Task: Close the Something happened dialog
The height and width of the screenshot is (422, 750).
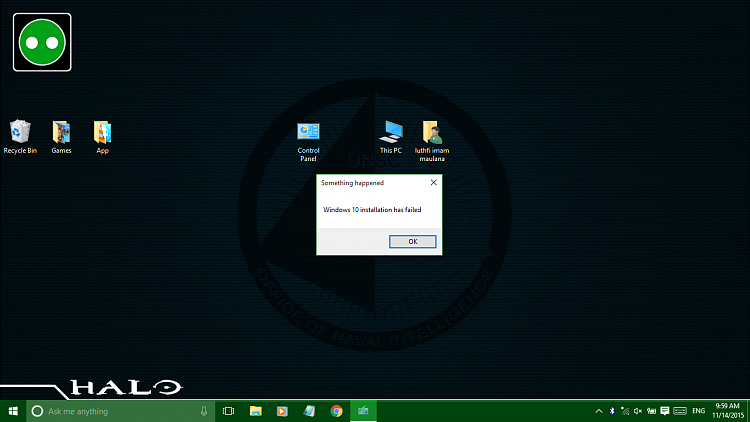Action: [x=433, y=182]
